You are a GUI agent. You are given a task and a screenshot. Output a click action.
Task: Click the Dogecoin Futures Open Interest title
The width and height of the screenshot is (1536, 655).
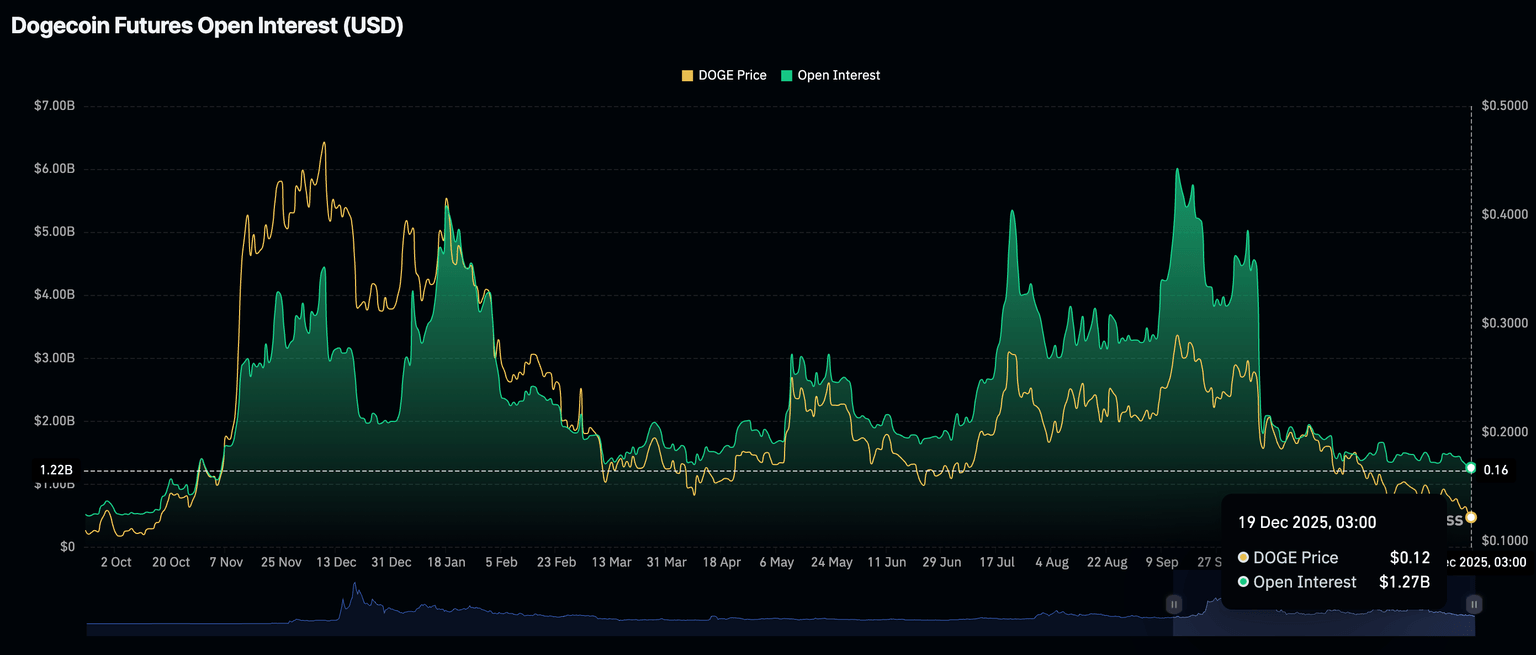[x=207, y=26]
